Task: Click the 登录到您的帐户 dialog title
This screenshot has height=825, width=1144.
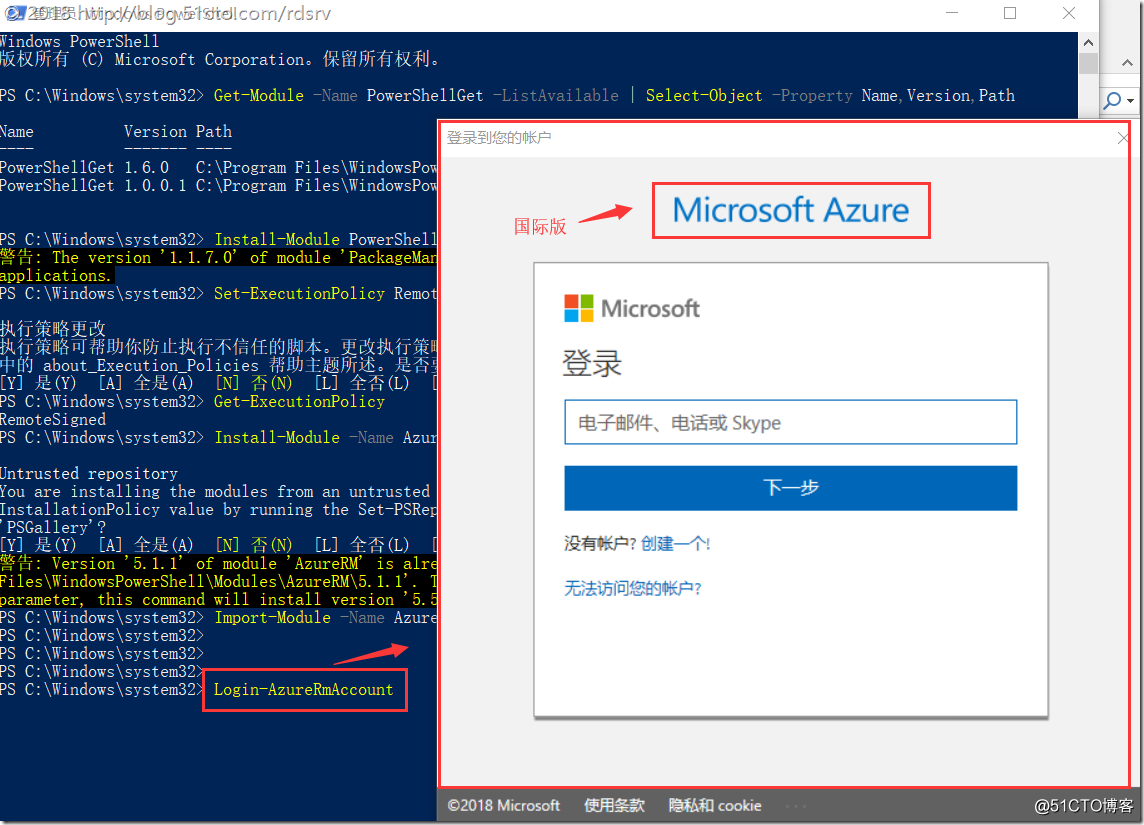Action: click(x=499, y=137)
